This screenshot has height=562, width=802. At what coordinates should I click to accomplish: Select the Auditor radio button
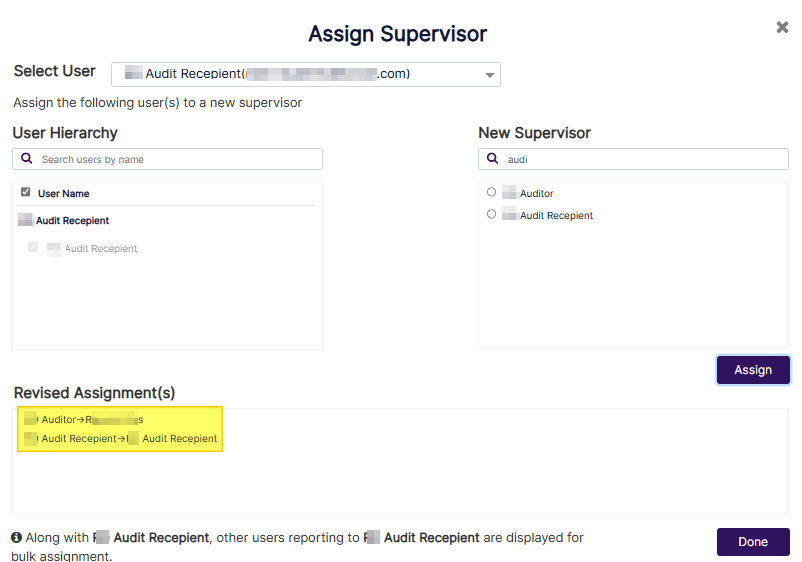(x=492, y=192)
